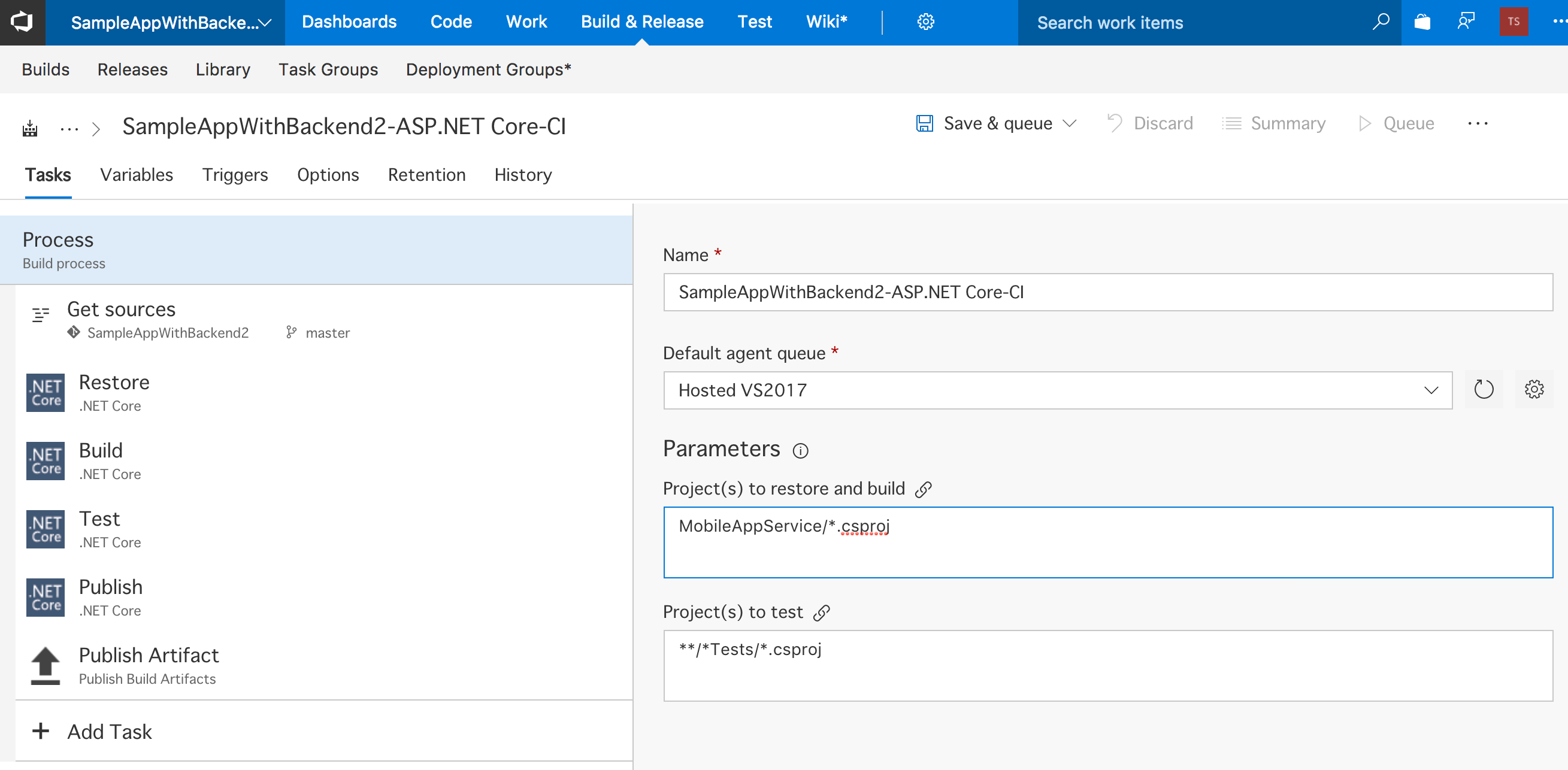Screen dimensions: 1568x770
Task: Go to the Library page
Action: coord(223,69)
